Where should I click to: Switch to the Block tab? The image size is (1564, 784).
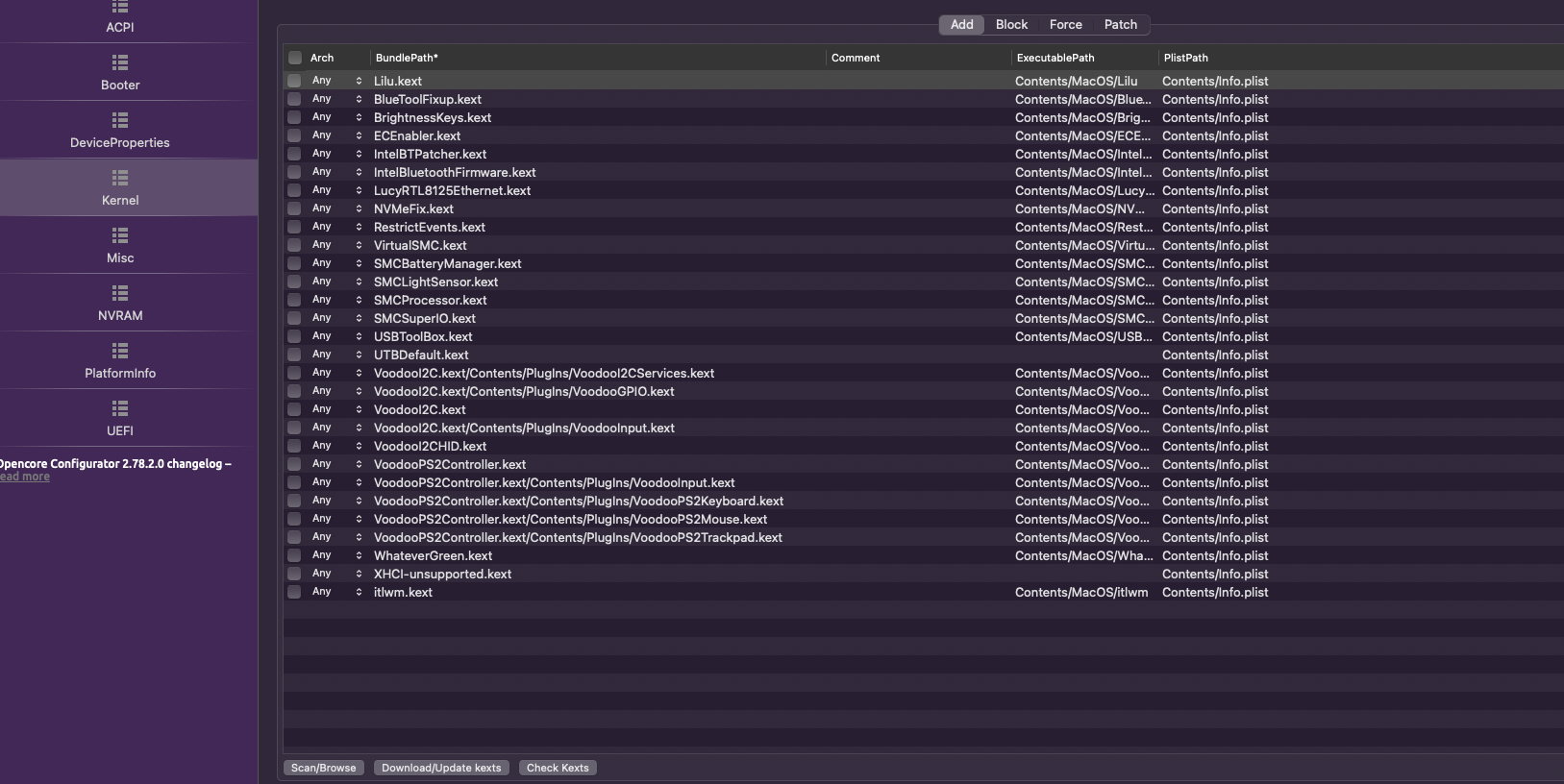pyautogui.click(x=1011, y=25)
